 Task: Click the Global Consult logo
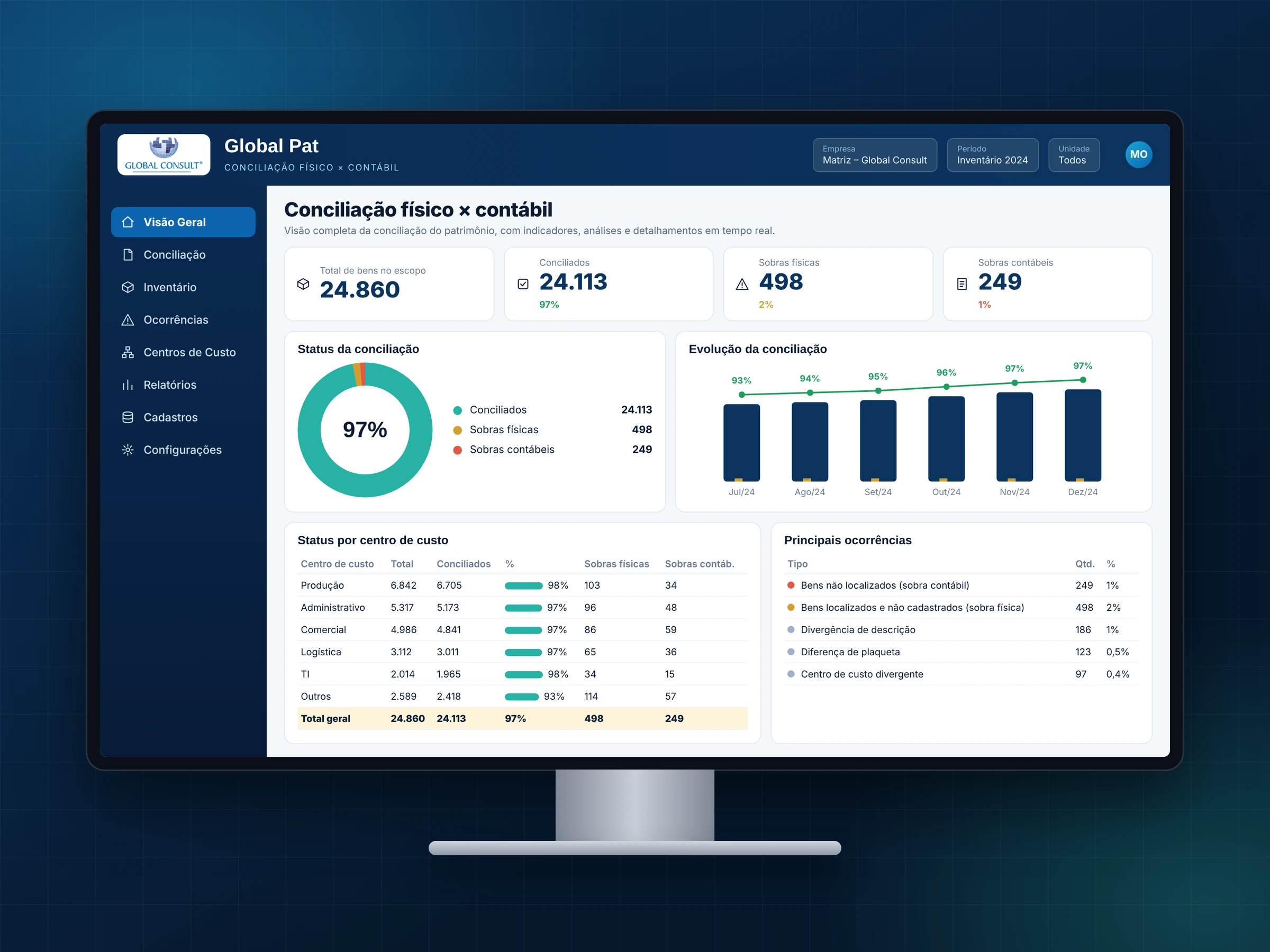164,154
